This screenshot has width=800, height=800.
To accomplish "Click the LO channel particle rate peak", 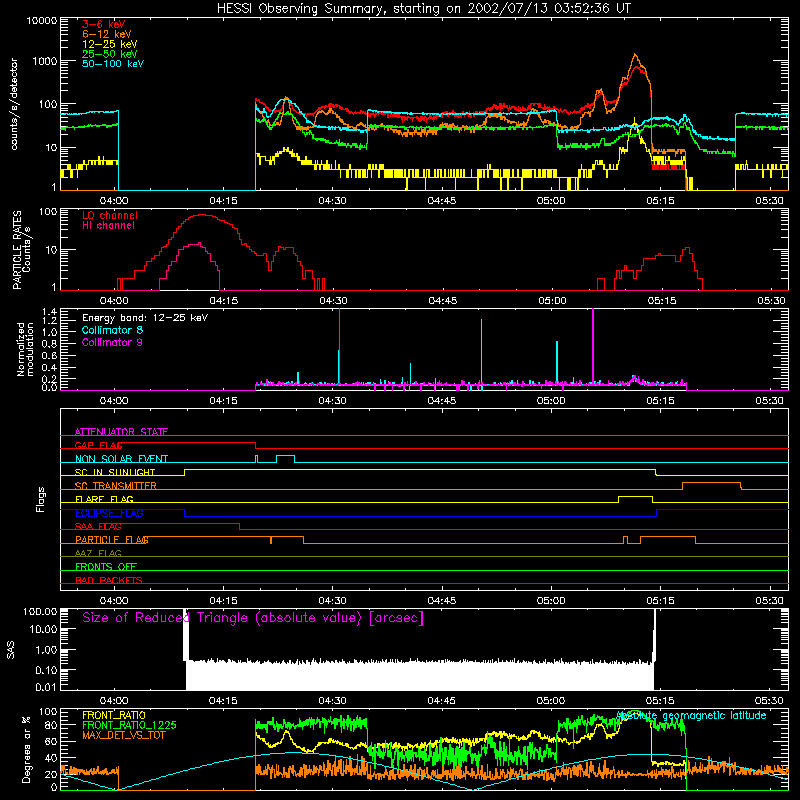I will (202, 215).
